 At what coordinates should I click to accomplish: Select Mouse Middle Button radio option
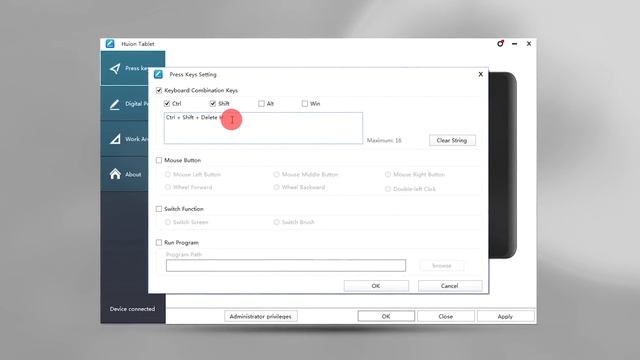[276, 174]
